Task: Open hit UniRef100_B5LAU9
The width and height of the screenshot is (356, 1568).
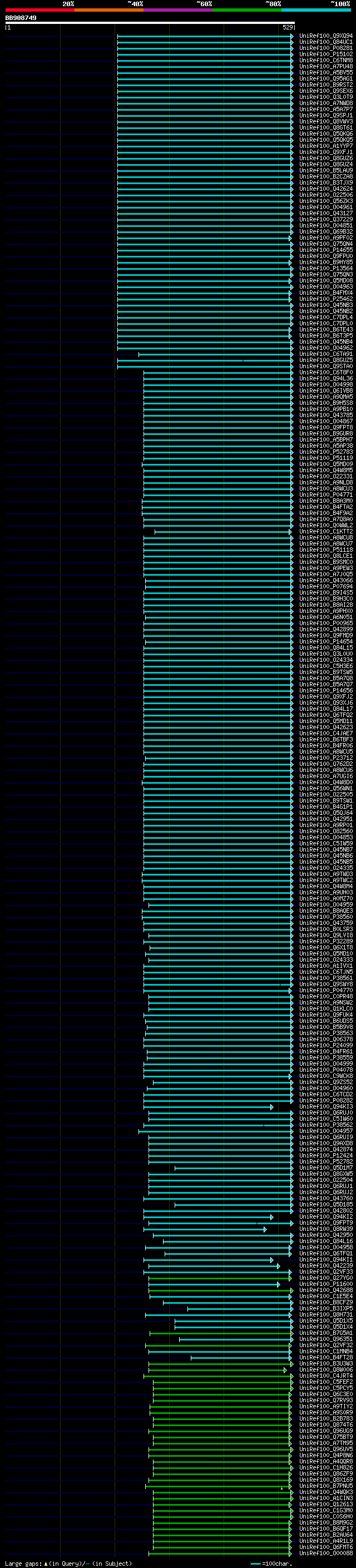Action: tap(326, 170)
